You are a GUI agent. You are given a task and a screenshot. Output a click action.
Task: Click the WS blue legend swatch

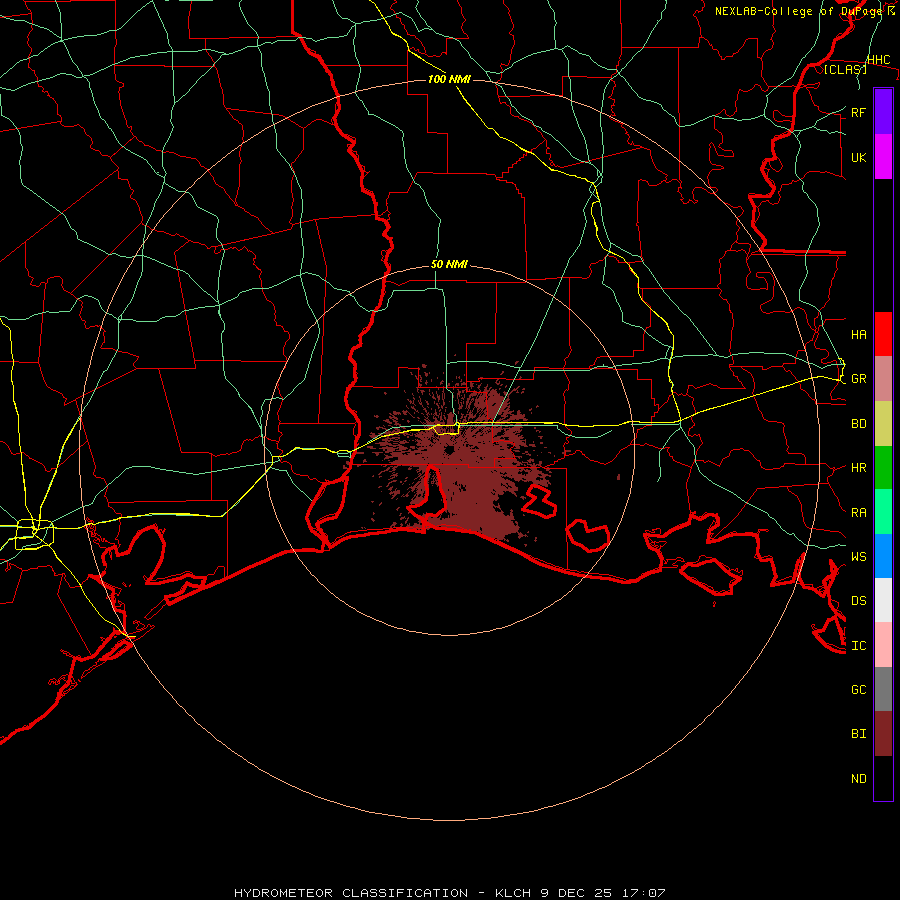click(x=883, y=556)
